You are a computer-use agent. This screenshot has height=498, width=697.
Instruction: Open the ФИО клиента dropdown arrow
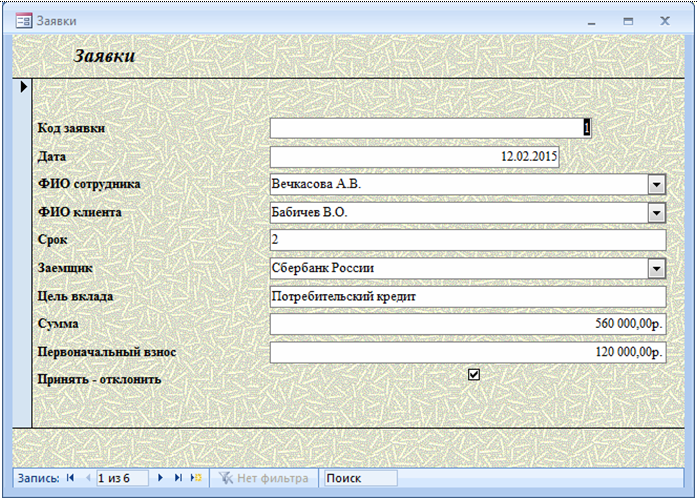tap(657, 213)
